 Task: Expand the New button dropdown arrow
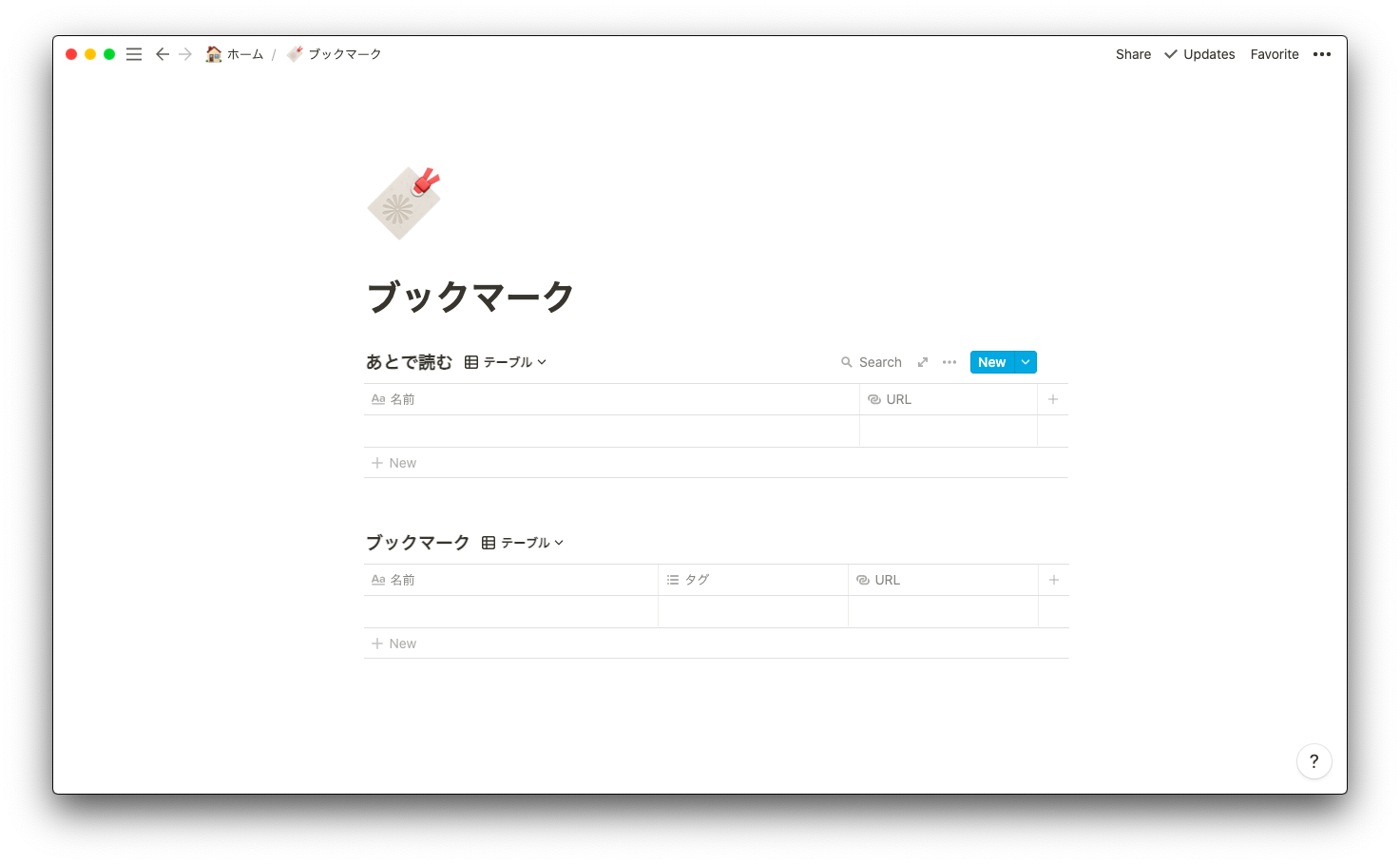pyautogui.click(x=1026, y=362)
